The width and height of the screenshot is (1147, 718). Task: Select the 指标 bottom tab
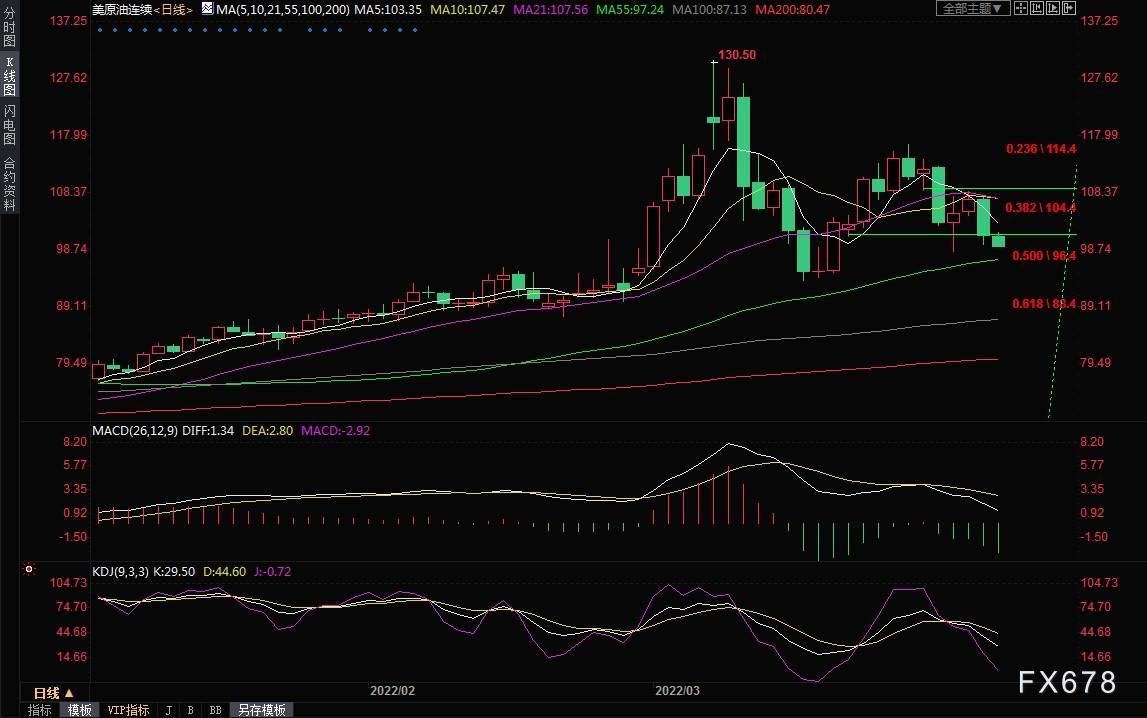40,710
